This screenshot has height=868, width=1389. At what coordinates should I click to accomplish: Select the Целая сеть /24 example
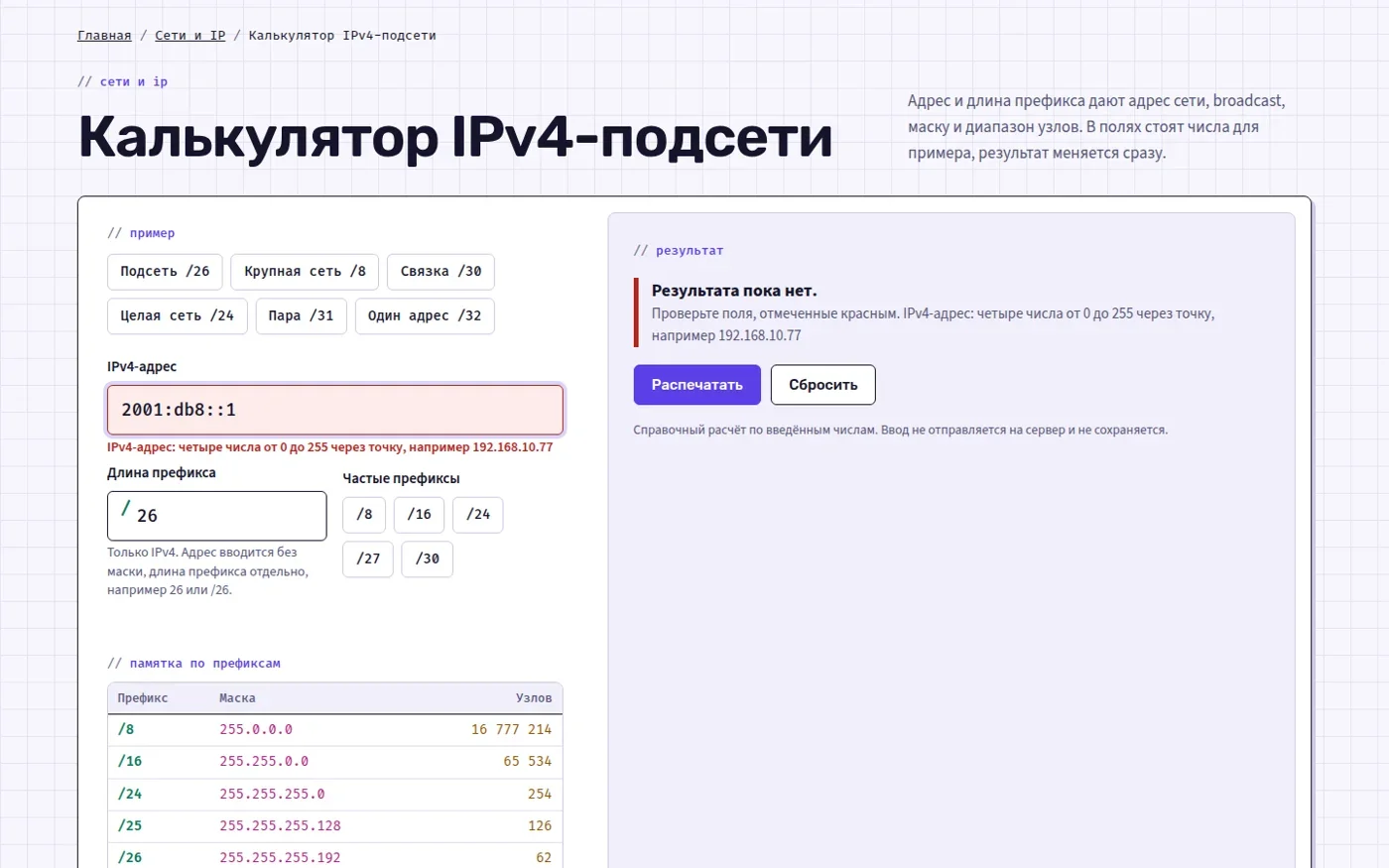pyautogui.click(x=177, y=316)
